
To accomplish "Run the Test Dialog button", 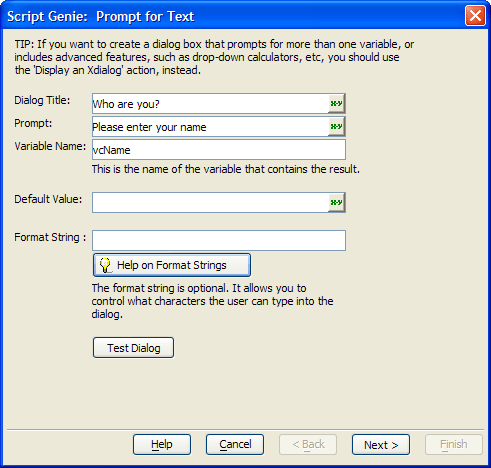I will point(133,348).
